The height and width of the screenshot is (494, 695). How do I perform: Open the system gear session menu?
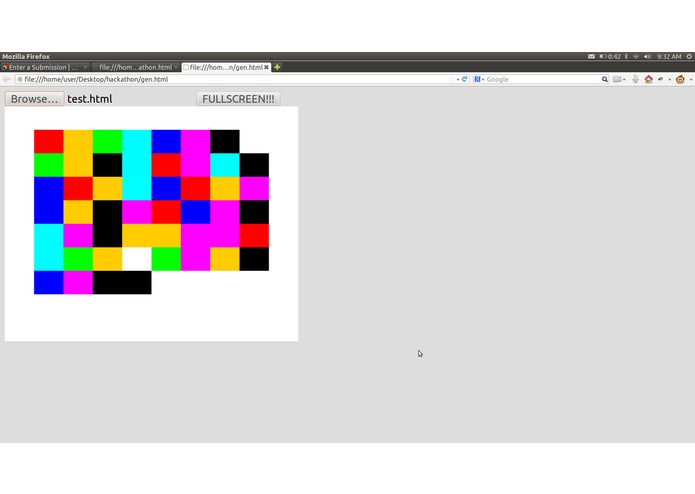(689, 57)
